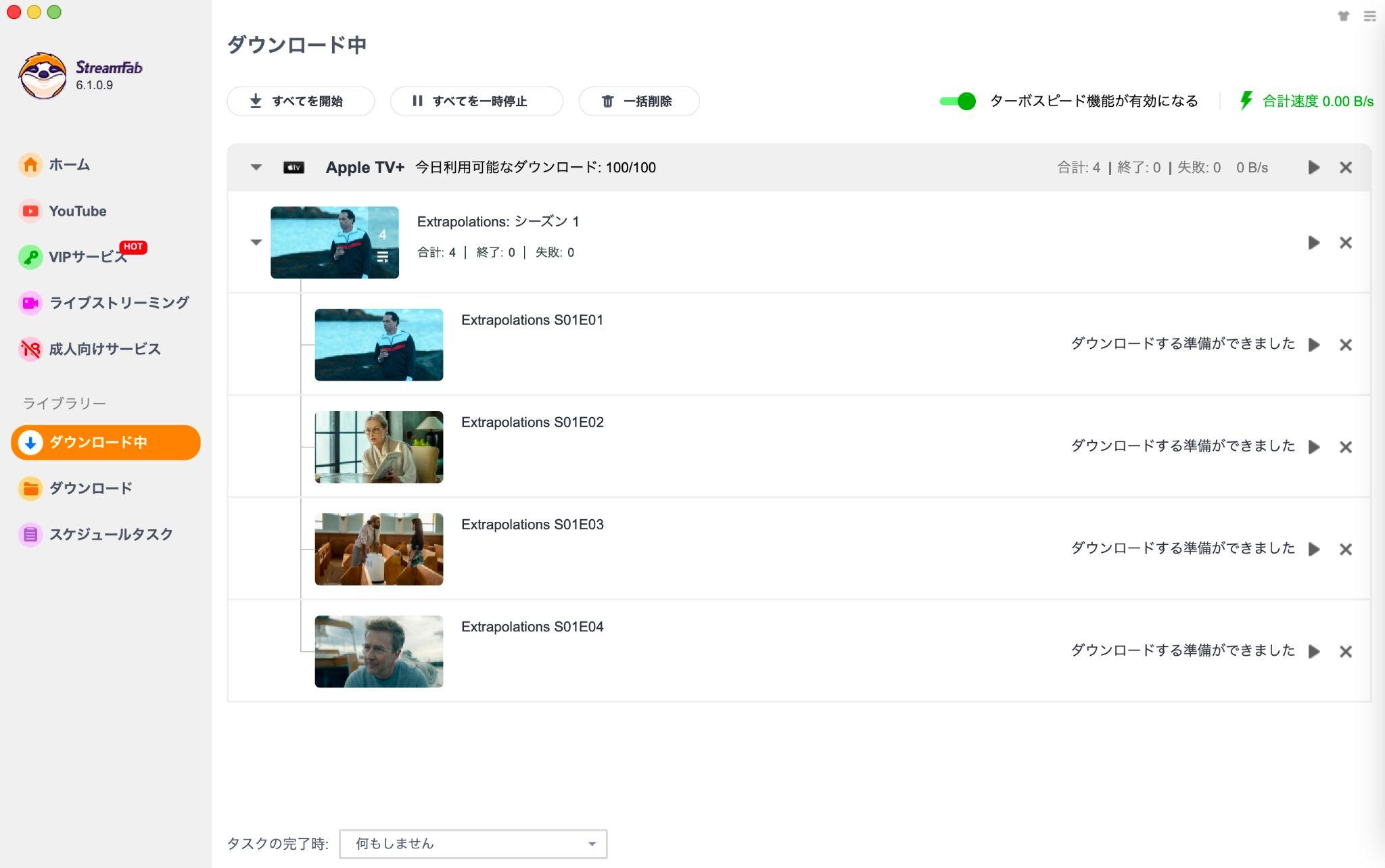Remove the Apple TV+ download group
This screenshot has width=1385, height=868.
click(1346, 168)
